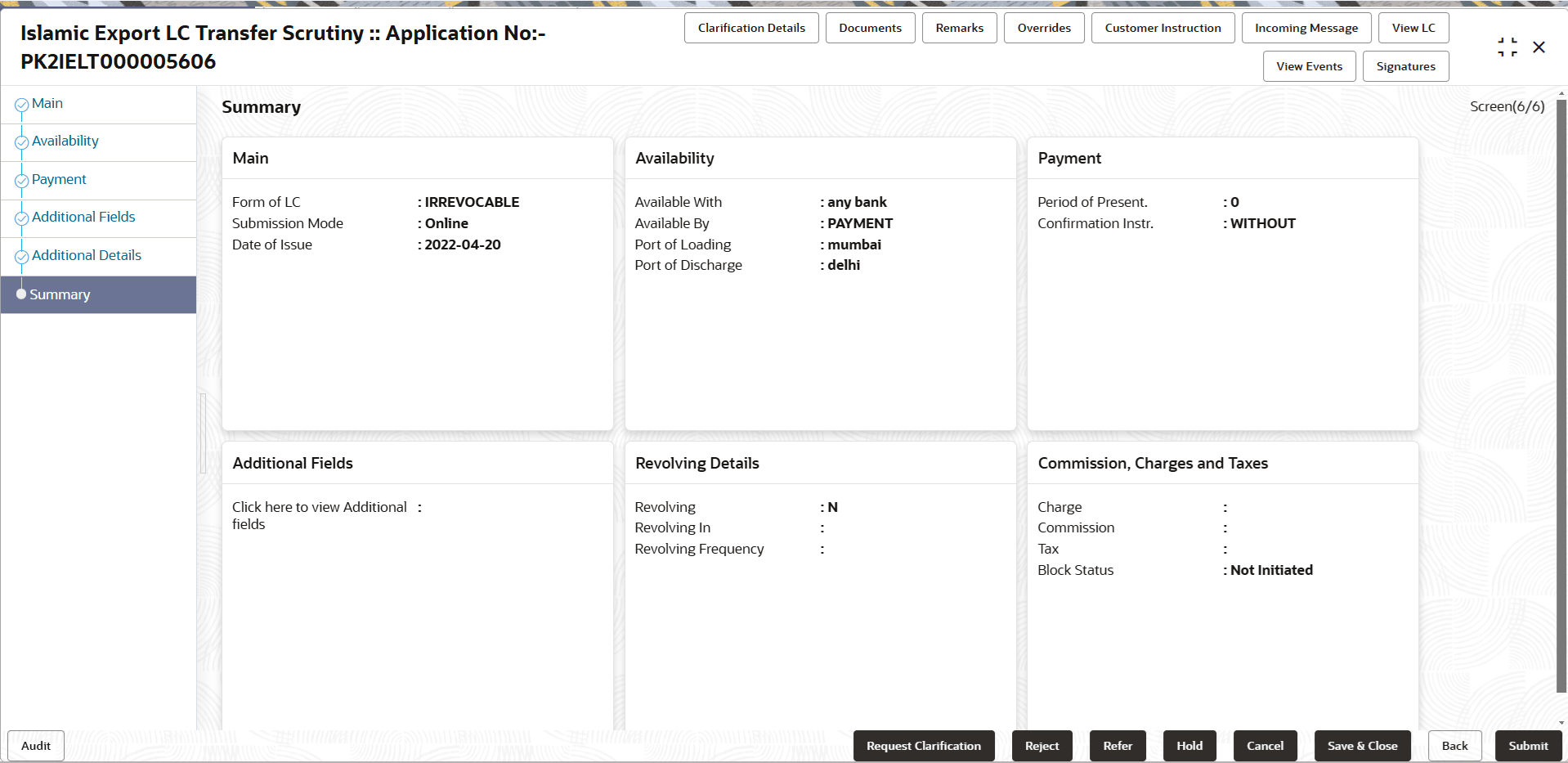1568x763 pixels.
Task: Click the Payment step checkmark icon
Action: [22, 181]
